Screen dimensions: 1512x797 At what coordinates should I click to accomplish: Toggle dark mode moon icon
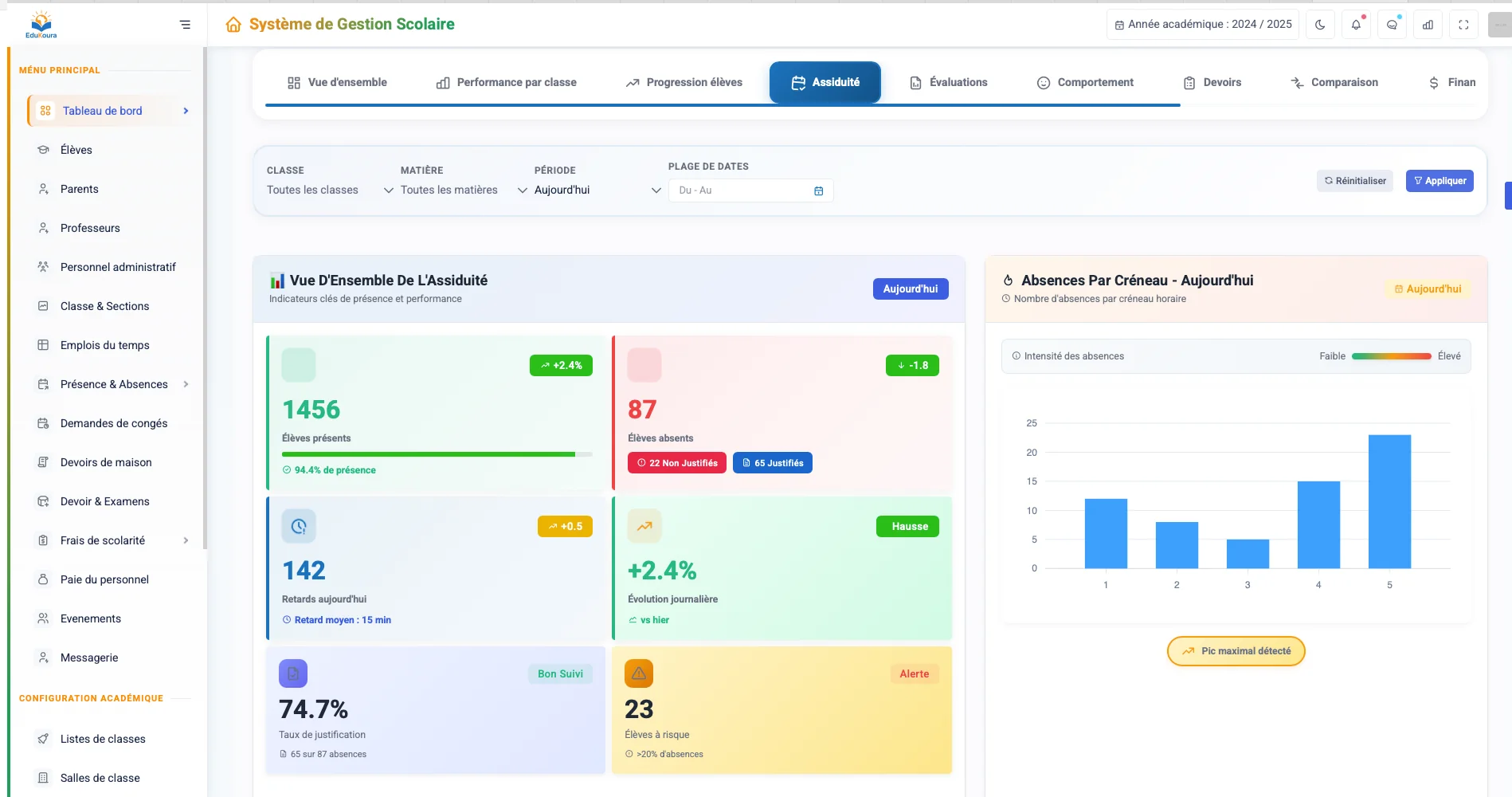[1320, 25]
